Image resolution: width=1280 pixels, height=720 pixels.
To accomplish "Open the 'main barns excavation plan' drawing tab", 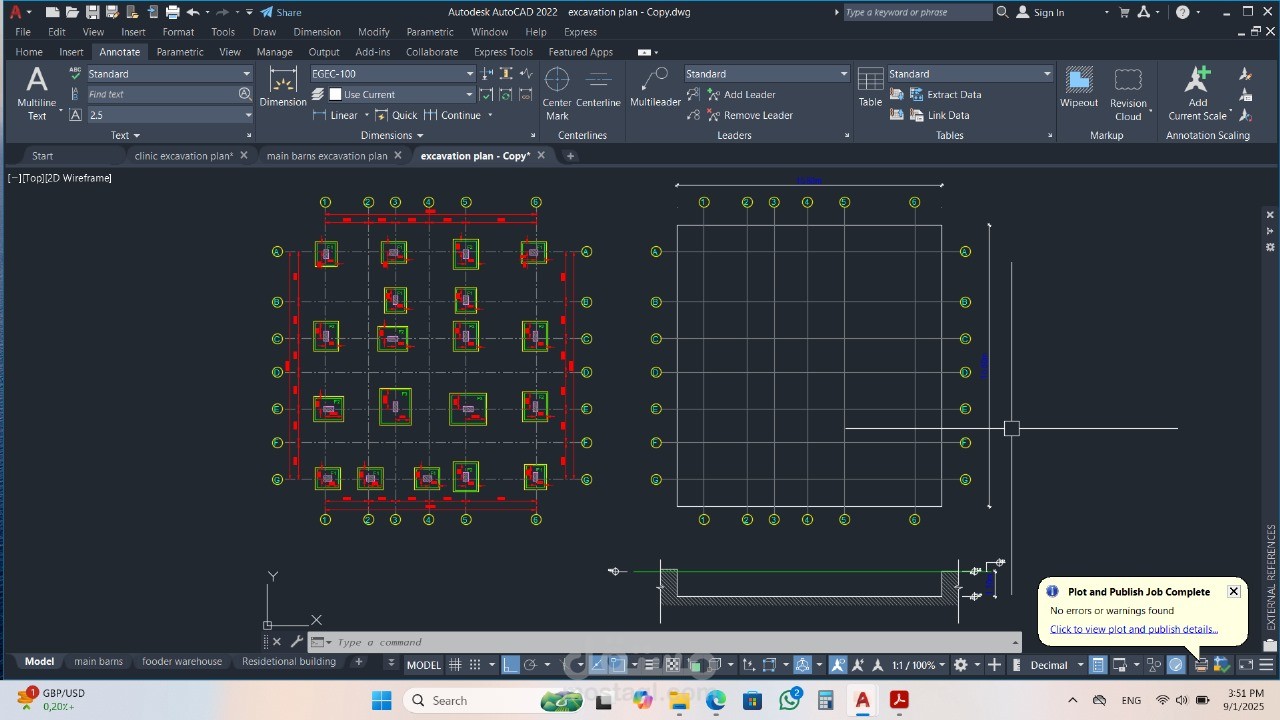I will click(326, 156).
